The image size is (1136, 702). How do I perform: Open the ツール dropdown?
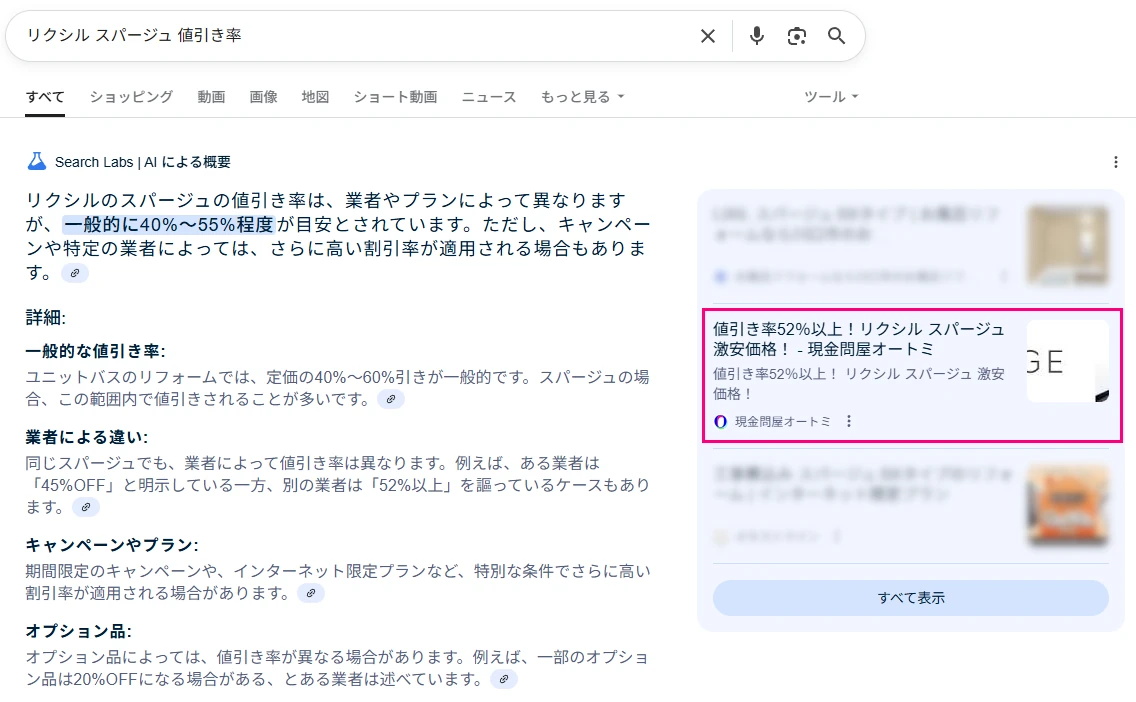click(x=830, y=97)
